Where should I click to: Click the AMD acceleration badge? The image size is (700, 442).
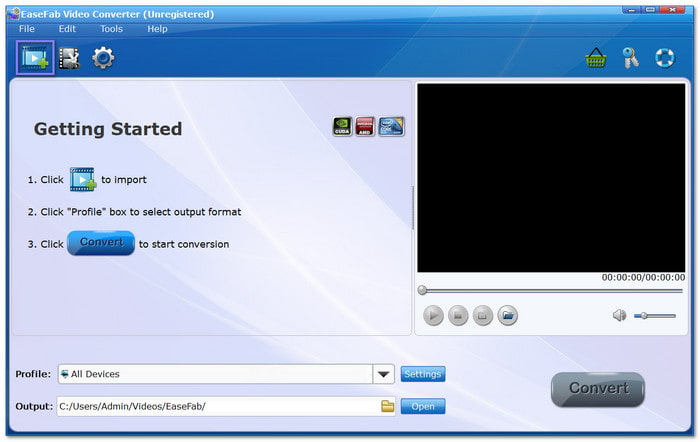[x=365, y=126]
